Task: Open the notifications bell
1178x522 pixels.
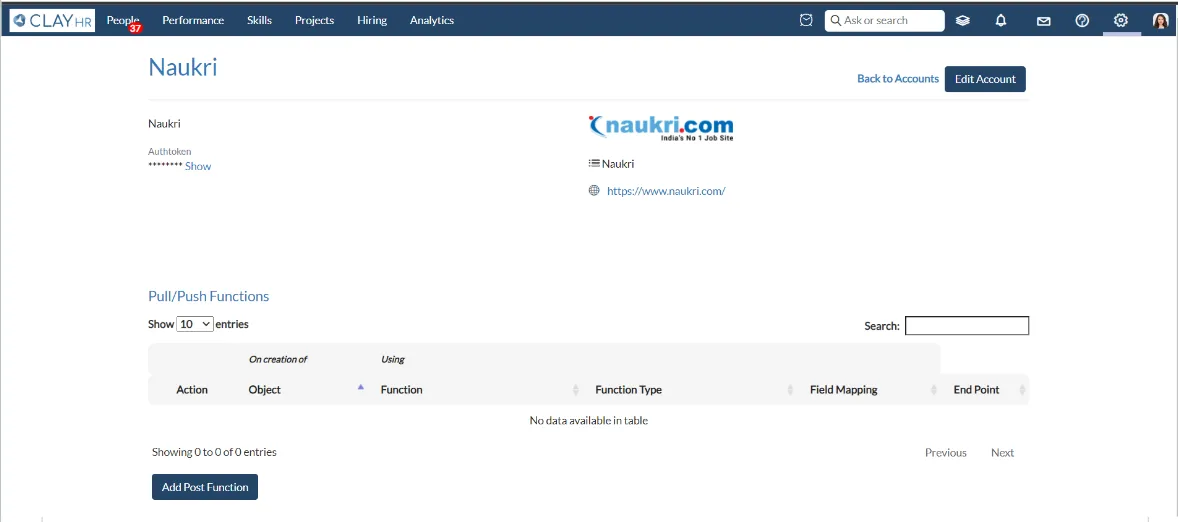Action: (1001, 20)
